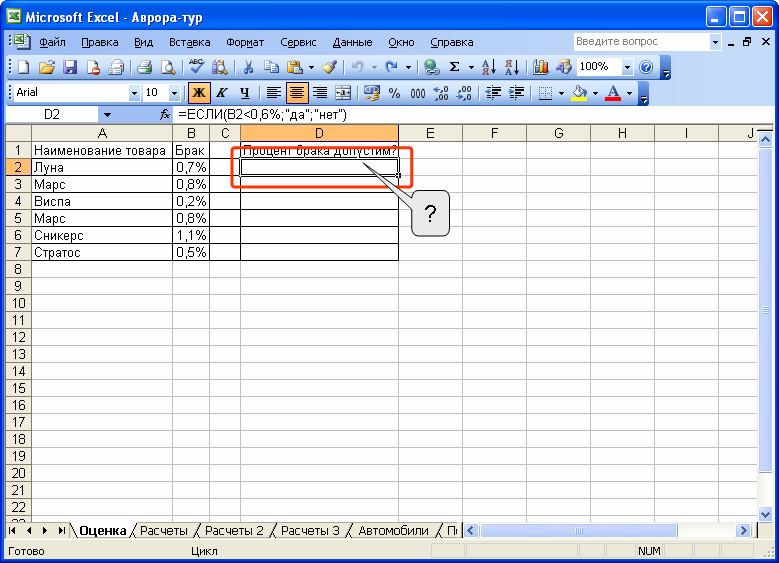Click the Cut scissors icon
The image size is (779, 563).
click(x=248, y=67)
